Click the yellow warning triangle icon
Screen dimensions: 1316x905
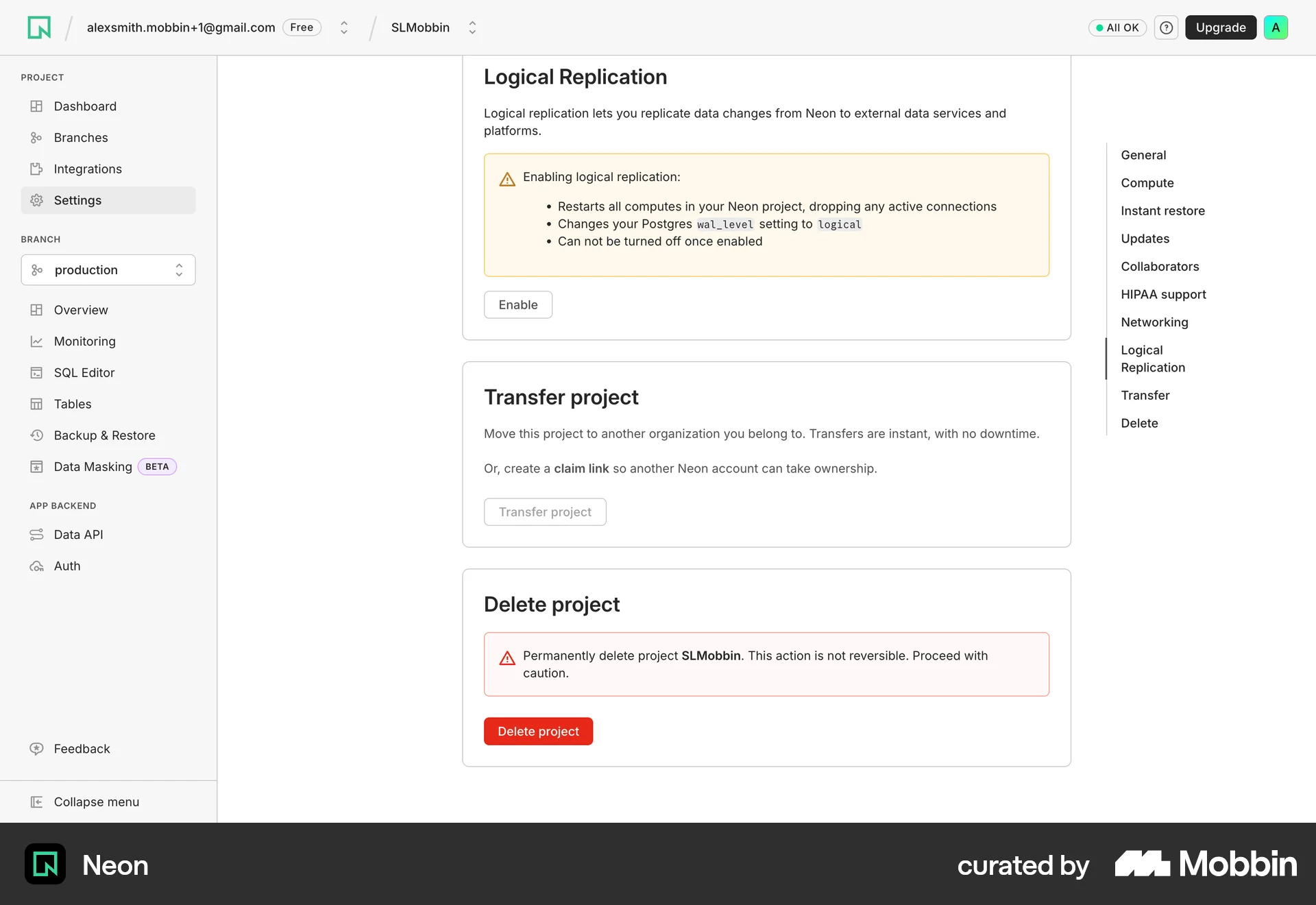pyautogui.click(x=507, y=180)
